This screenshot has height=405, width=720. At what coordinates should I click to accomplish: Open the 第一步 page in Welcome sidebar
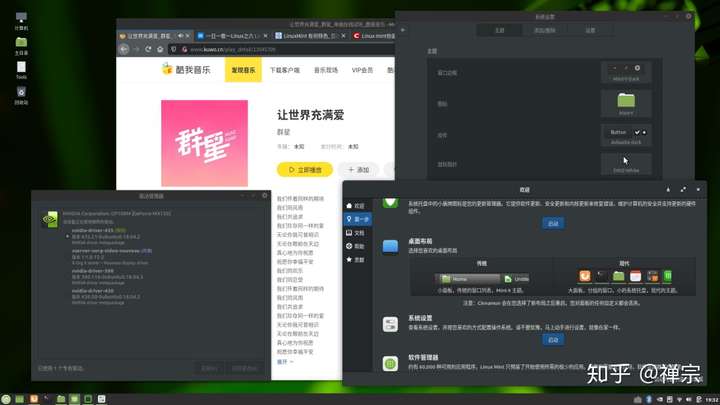(x=357, y=219)
